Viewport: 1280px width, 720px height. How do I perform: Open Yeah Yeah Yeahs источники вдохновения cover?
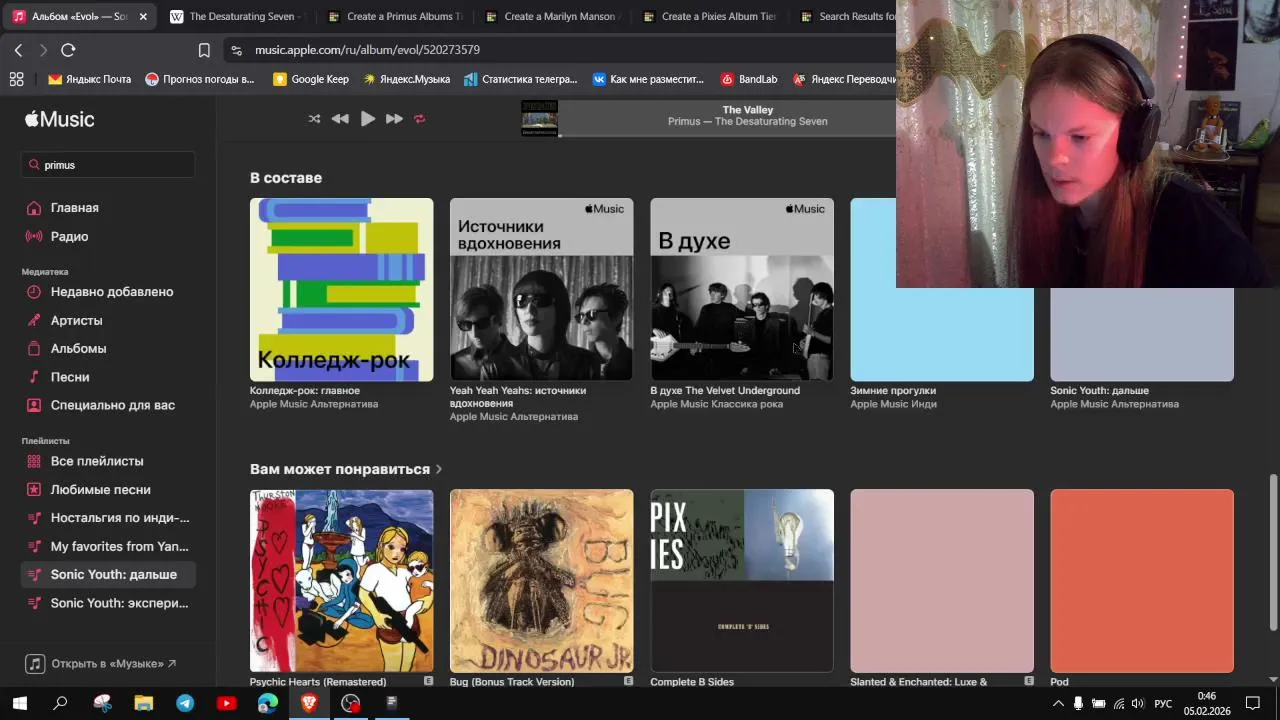[x=542, y=290]
